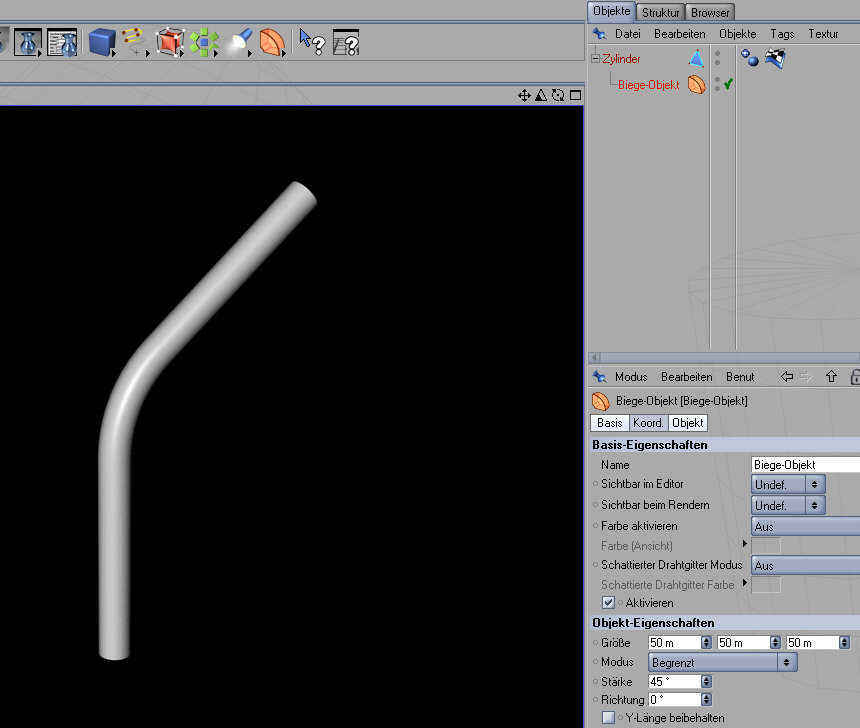Click the light object icon
The image size is (860, 728).
coord(239,43)
